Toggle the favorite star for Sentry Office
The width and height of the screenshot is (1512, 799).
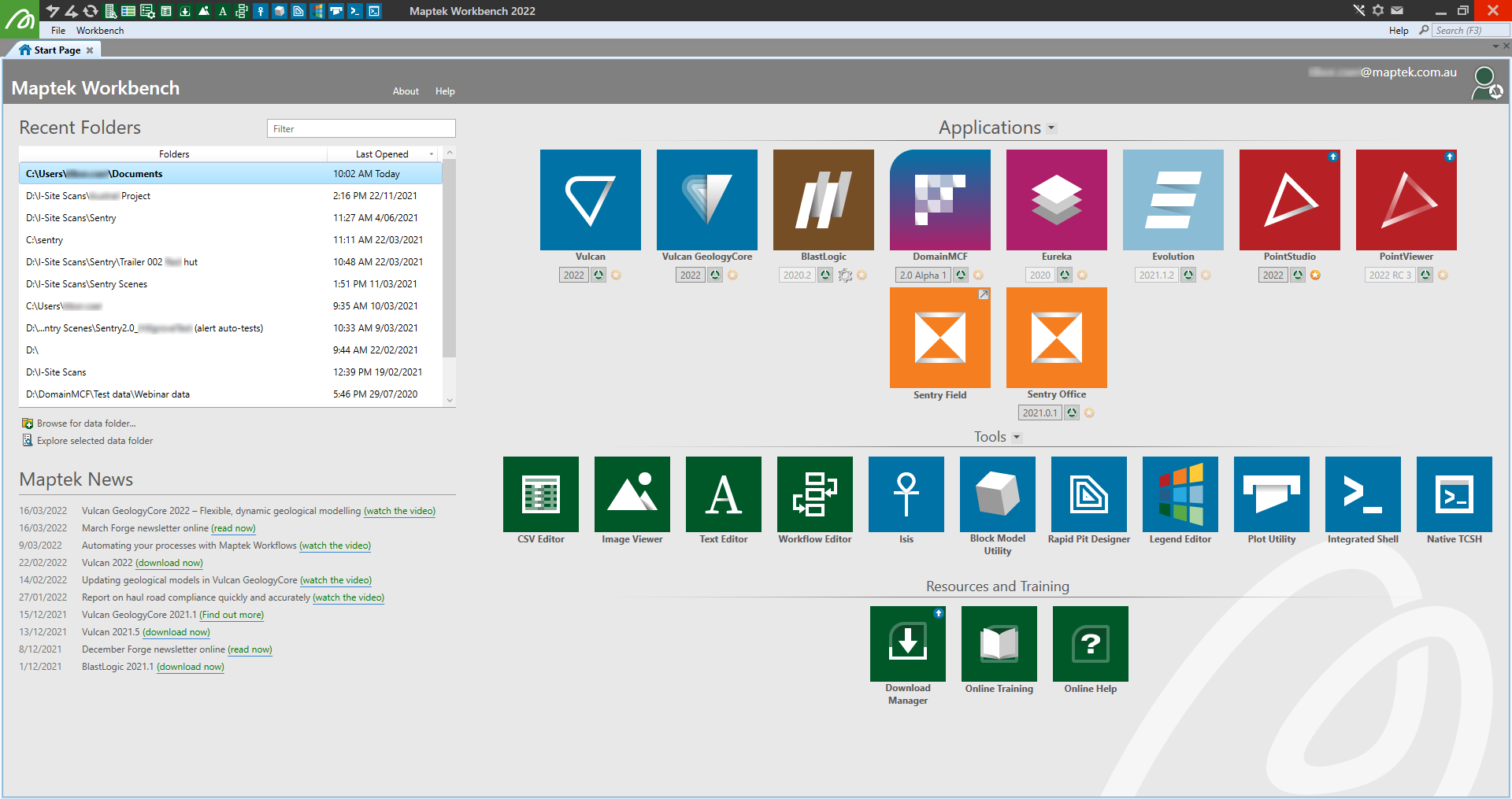click(x=1089, y=413)
